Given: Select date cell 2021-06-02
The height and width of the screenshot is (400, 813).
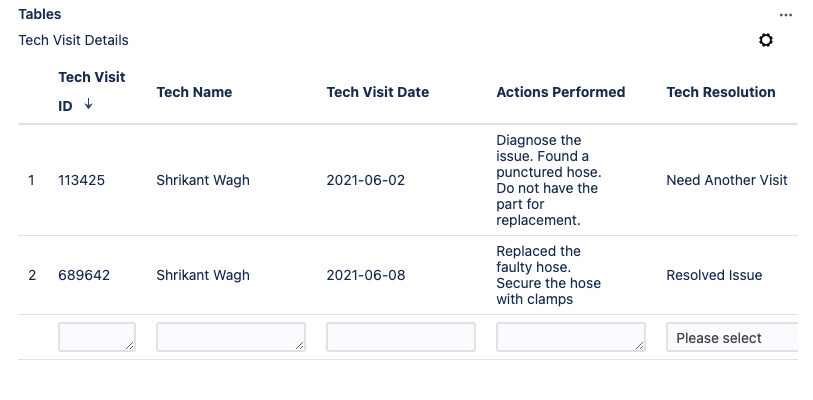Looking at the screenshot, I should [366, 181].
